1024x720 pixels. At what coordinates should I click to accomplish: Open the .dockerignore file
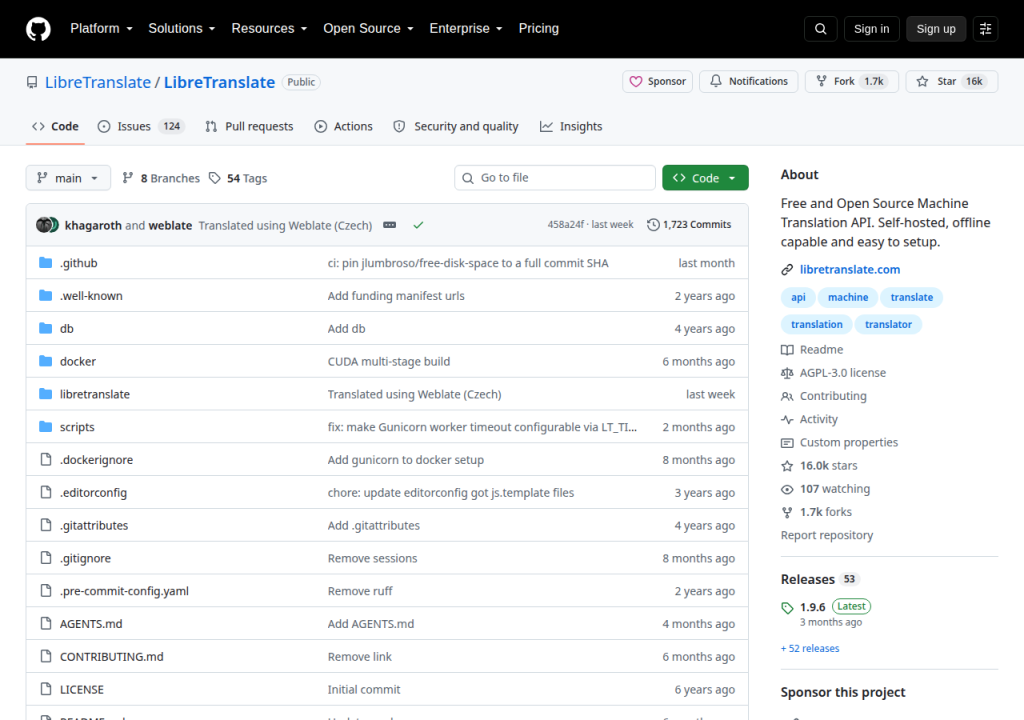click(x=96, y=459)
